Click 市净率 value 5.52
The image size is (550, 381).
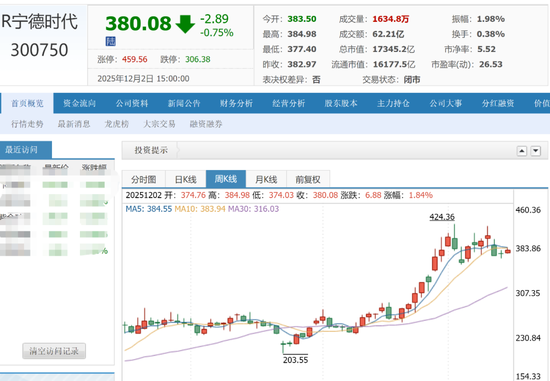pyautogui.click(x=487, y=49)
